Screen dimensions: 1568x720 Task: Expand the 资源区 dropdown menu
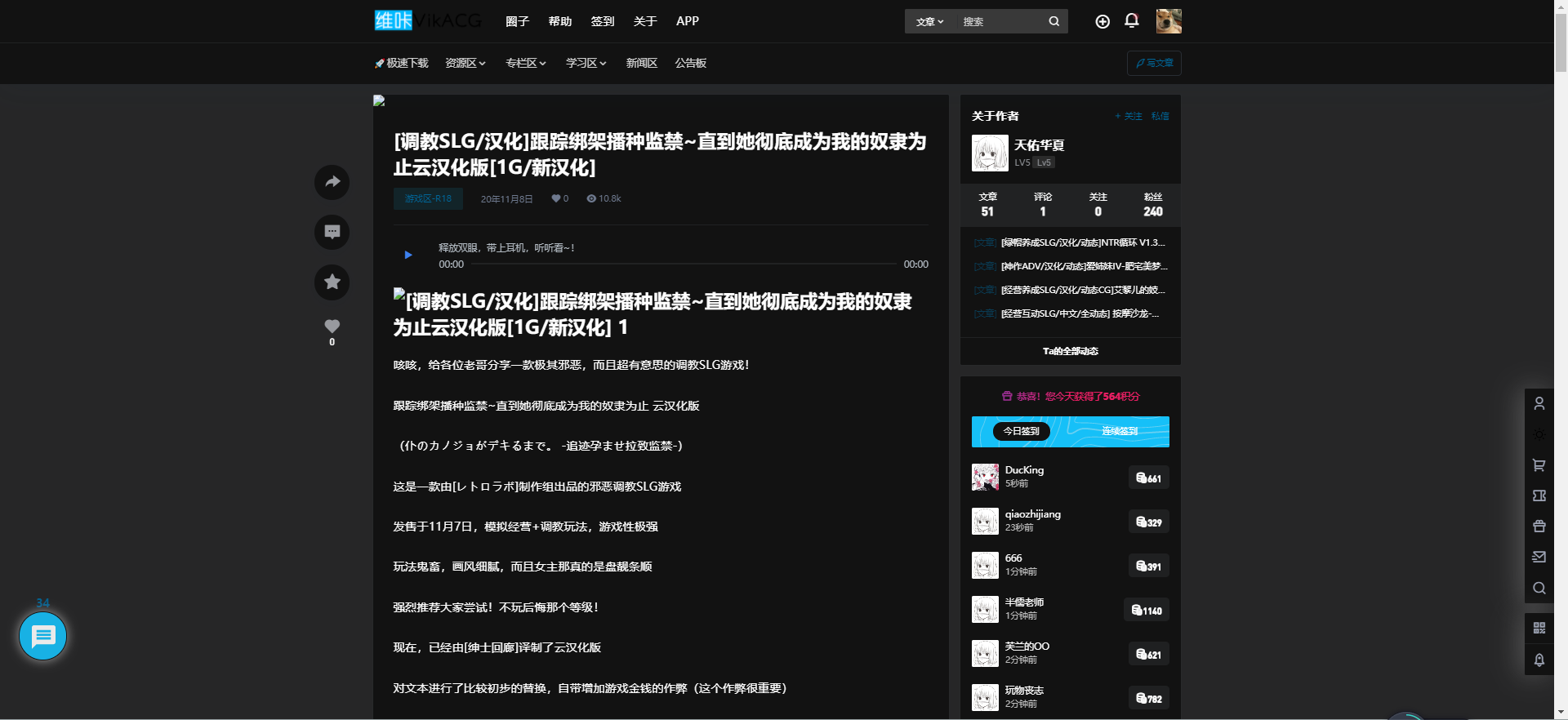(465, 63)
